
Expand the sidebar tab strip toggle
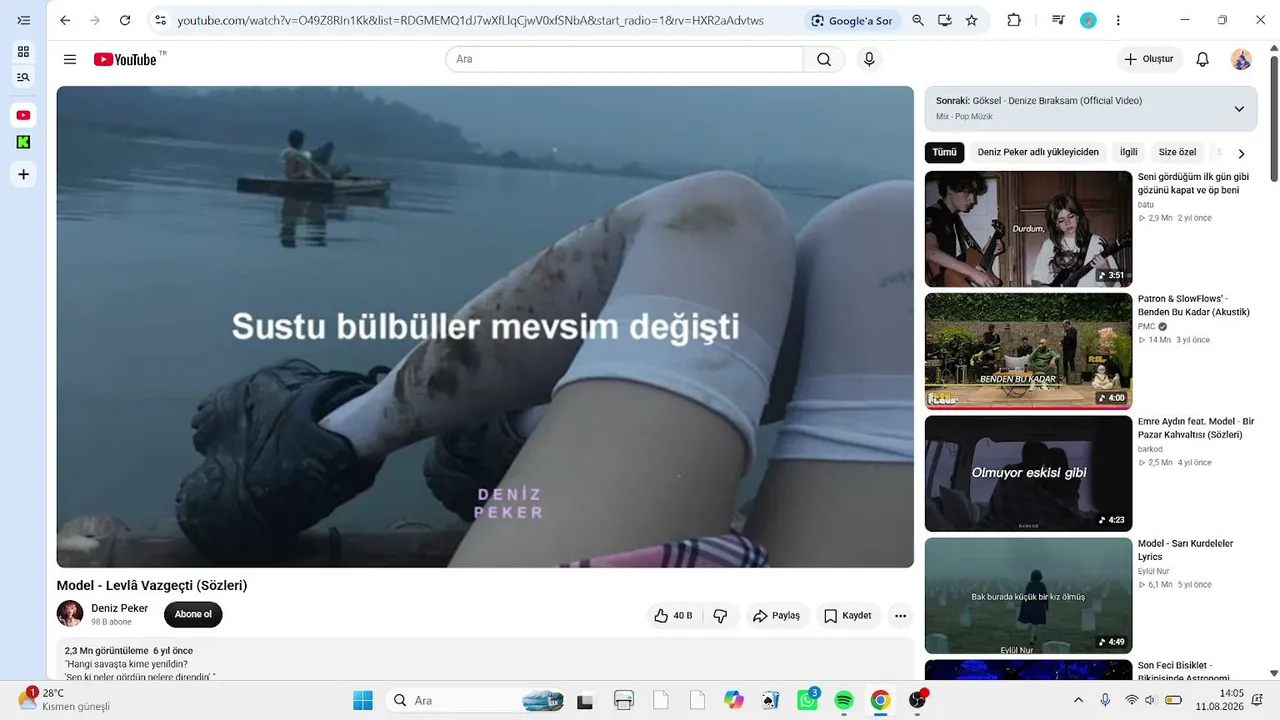[23, 20]
